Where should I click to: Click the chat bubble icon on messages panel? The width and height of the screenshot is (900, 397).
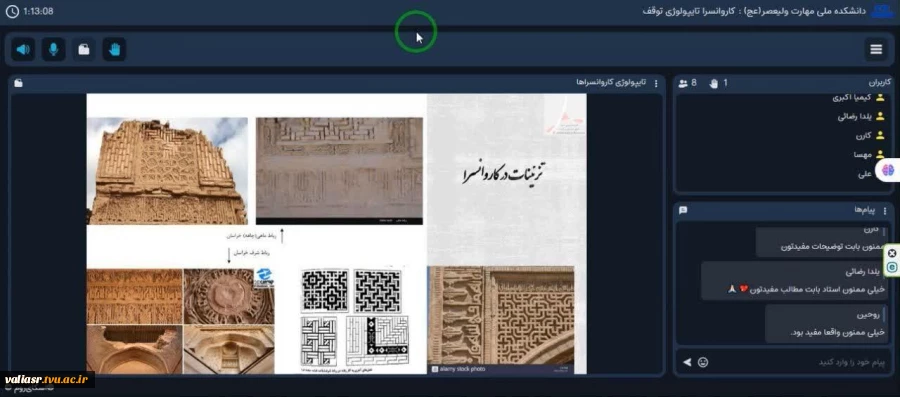pos(683,211)
